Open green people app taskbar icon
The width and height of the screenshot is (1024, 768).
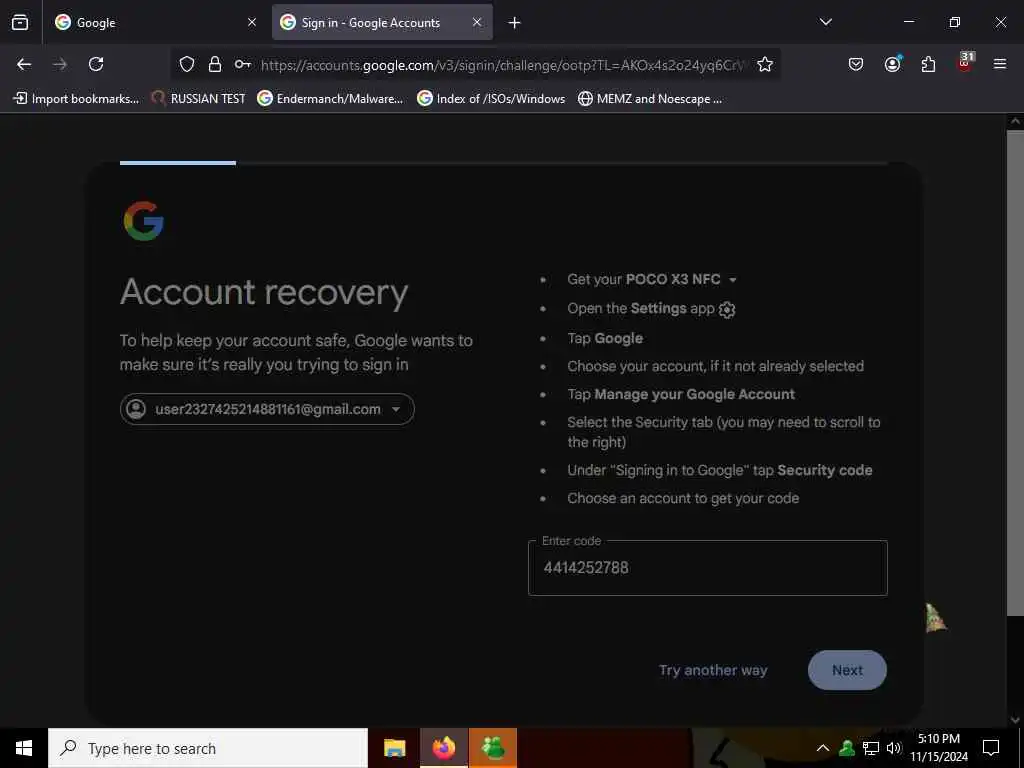pyautogui.click(x=493, y=748)
